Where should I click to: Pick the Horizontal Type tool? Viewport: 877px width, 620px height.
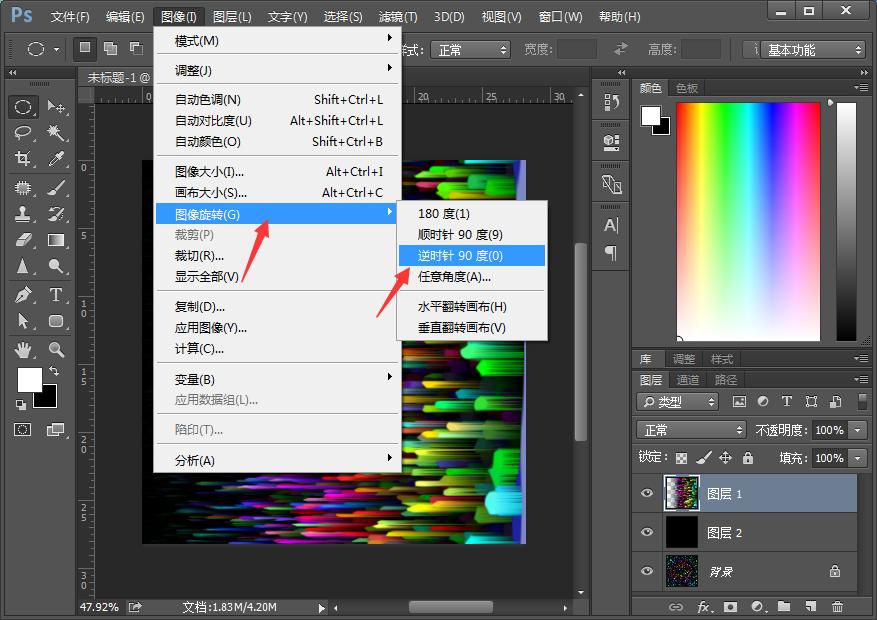[x=56, y=295]
